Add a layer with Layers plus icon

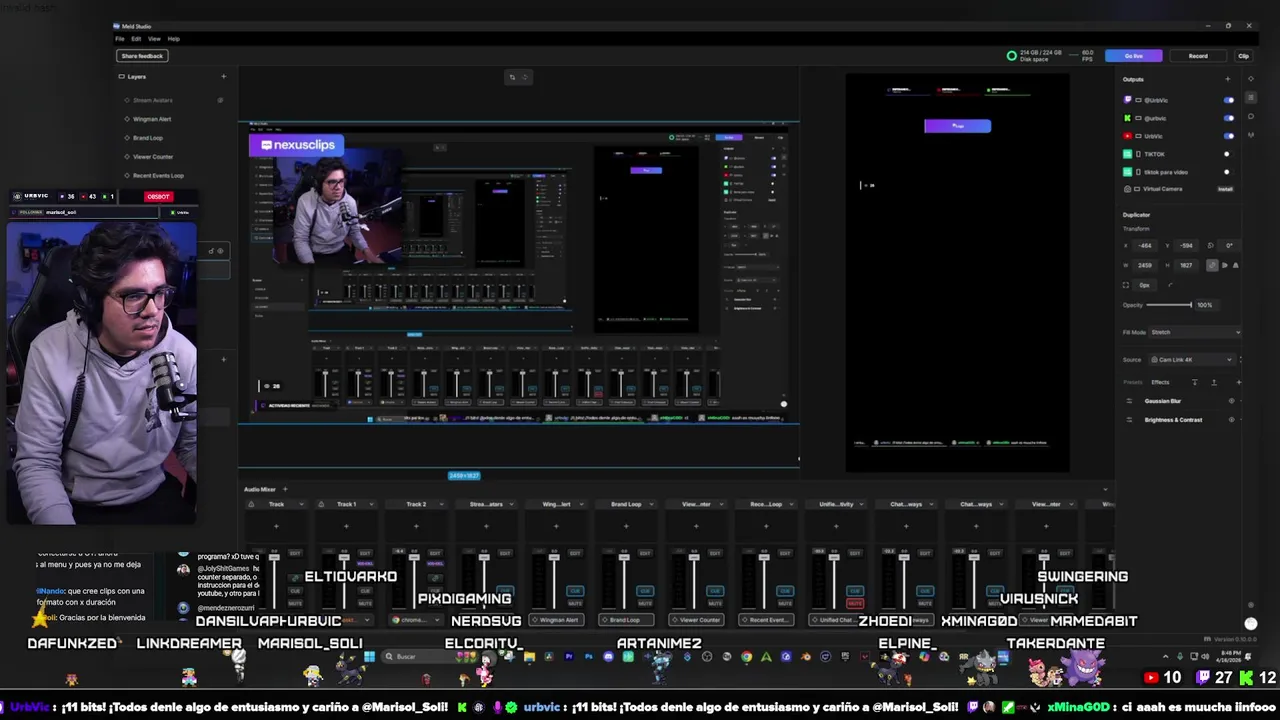tap(223, 76)
